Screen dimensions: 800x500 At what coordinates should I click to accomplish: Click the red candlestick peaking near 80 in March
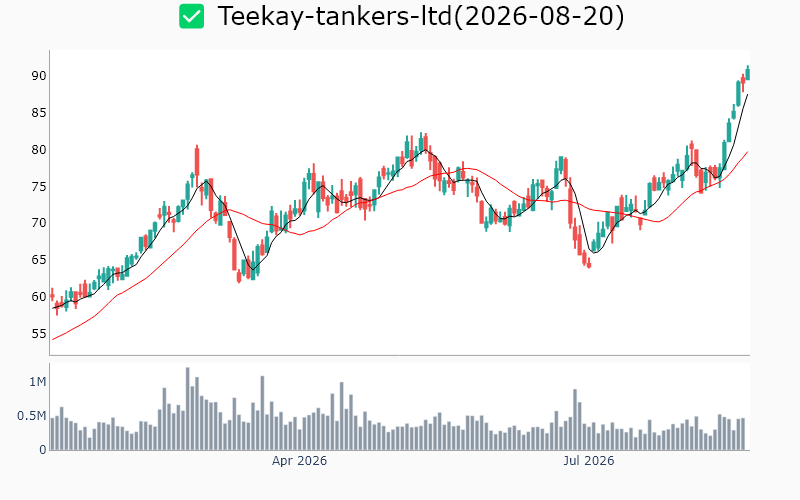point(197,160)
